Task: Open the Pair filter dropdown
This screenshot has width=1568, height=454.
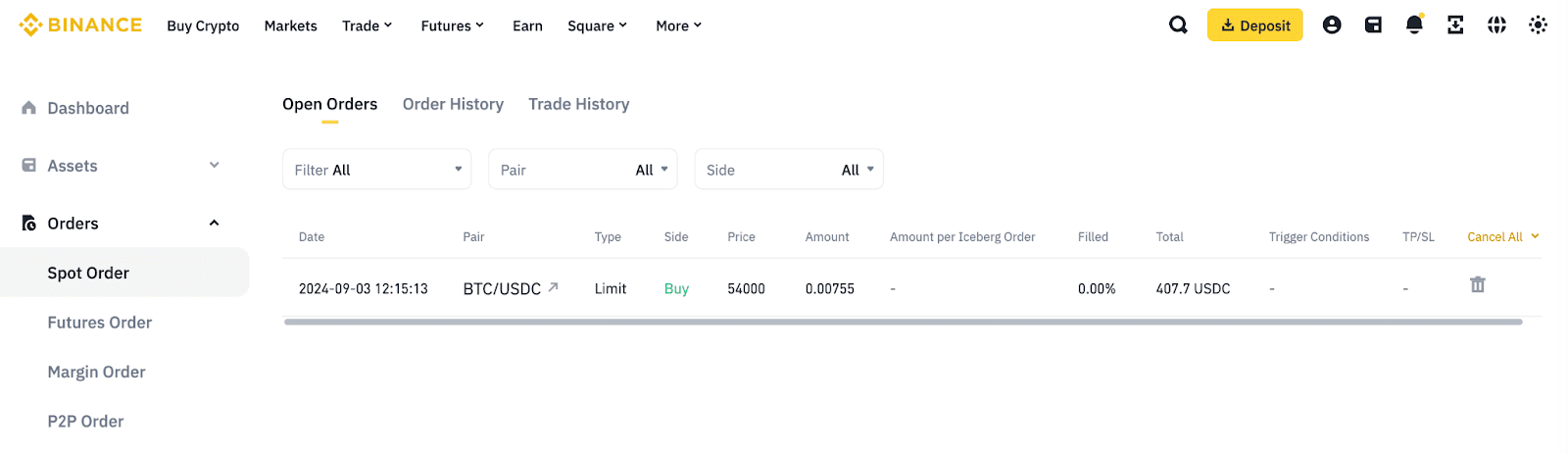Action: point(582,170)
